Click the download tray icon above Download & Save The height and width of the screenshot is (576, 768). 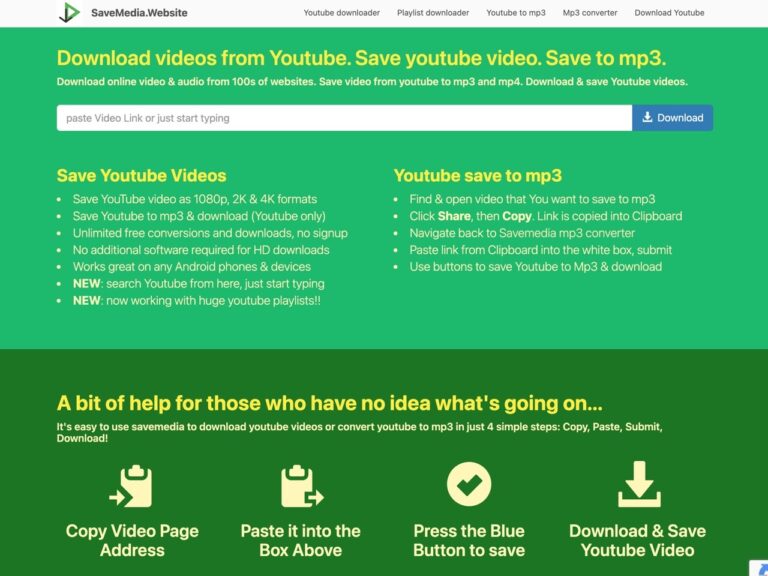coord(639,484)
